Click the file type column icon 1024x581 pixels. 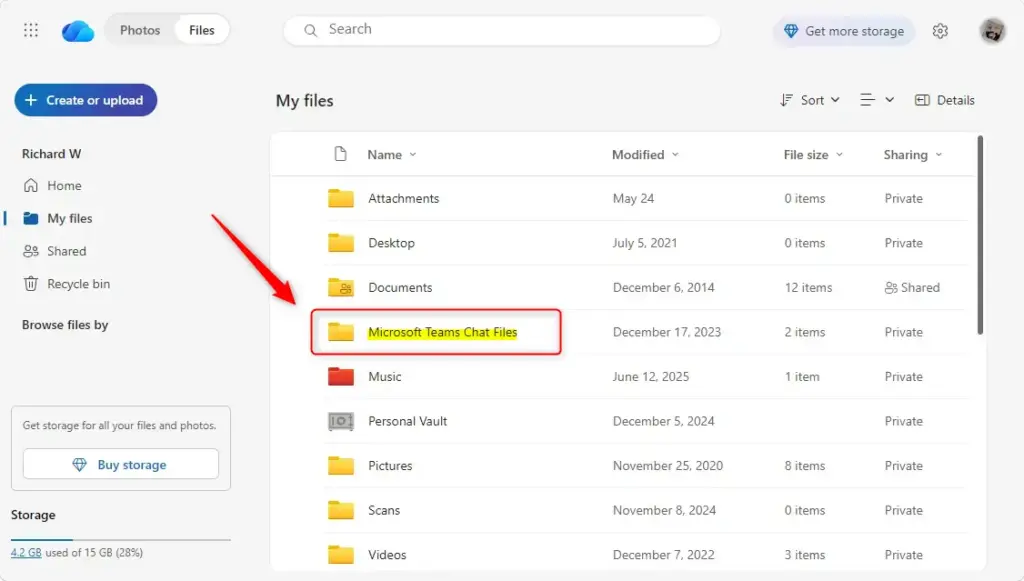(x=340, y=154)
